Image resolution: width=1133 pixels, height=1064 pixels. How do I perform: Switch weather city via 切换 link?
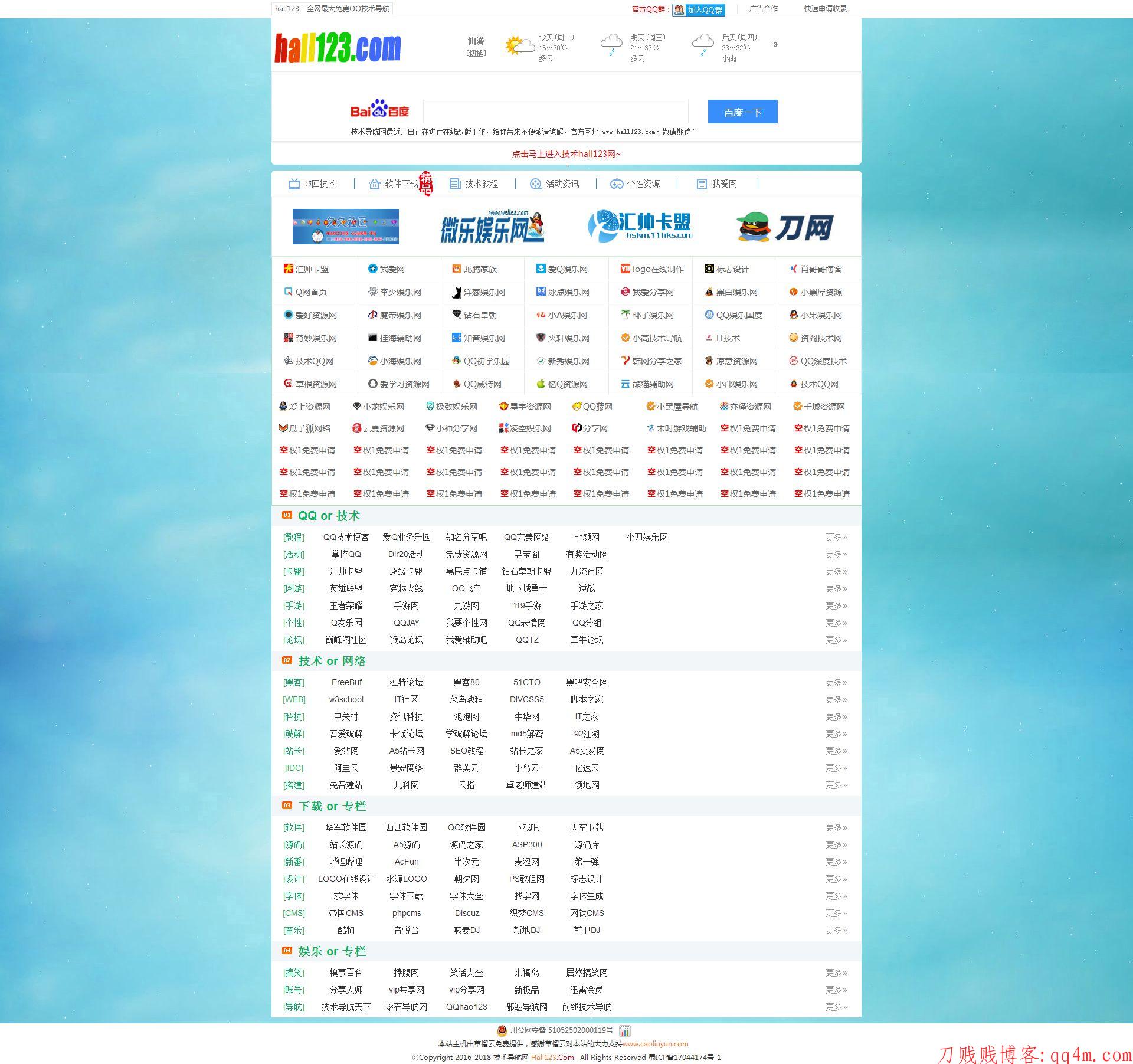tap(476, 54)
